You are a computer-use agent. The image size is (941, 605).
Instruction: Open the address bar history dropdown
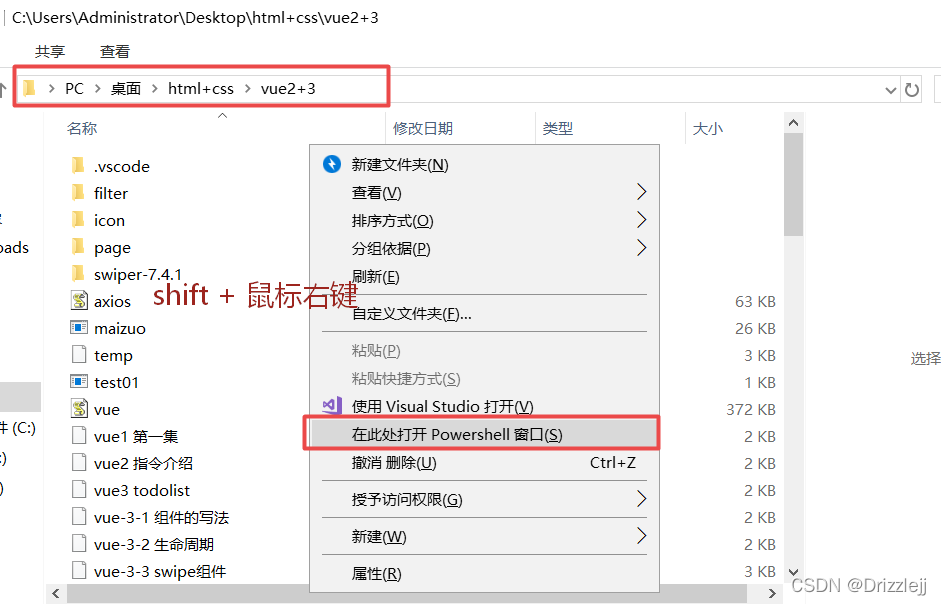coord(891,91)
